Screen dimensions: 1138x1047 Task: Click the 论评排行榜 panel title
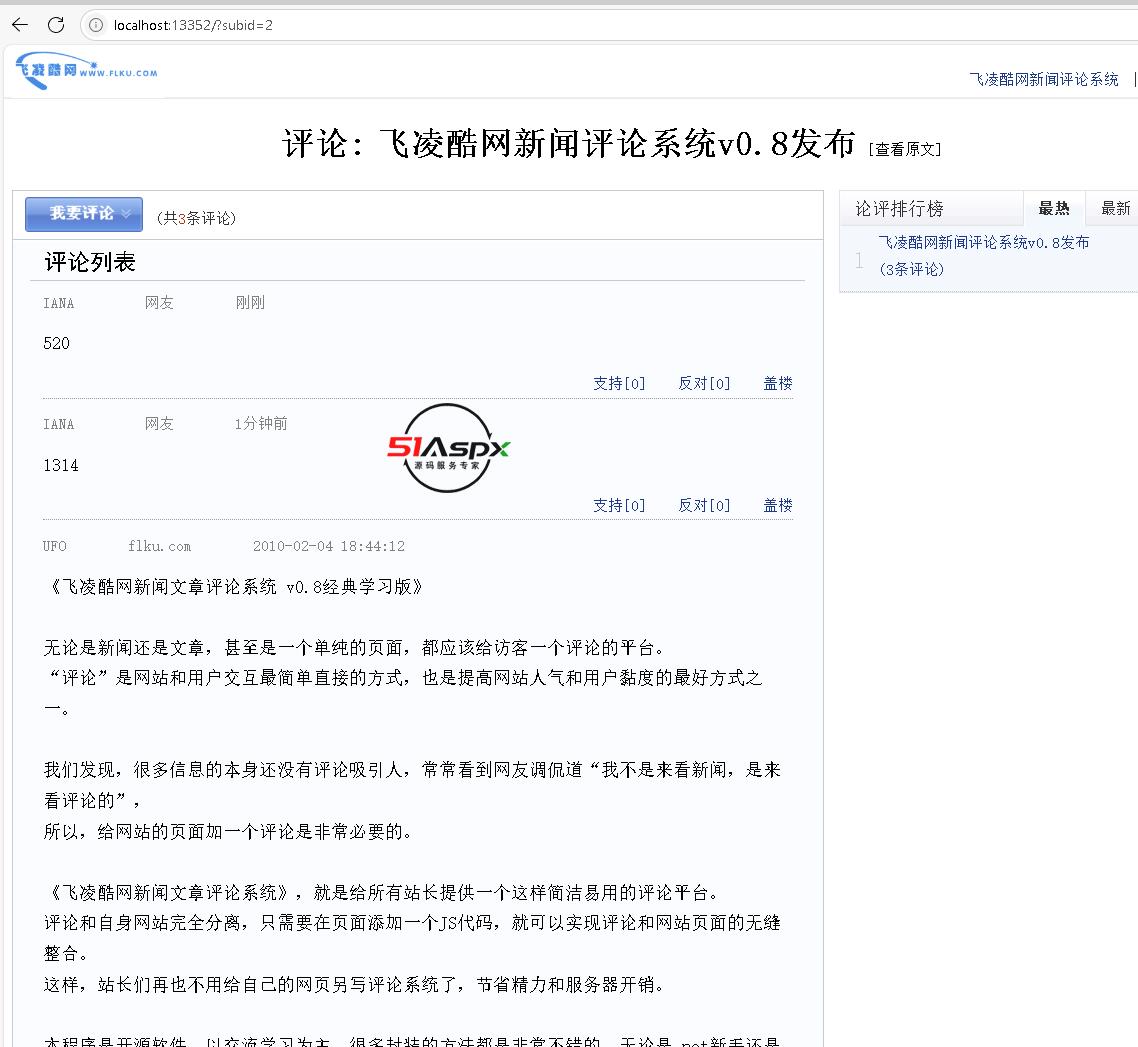tap(899, 209)
